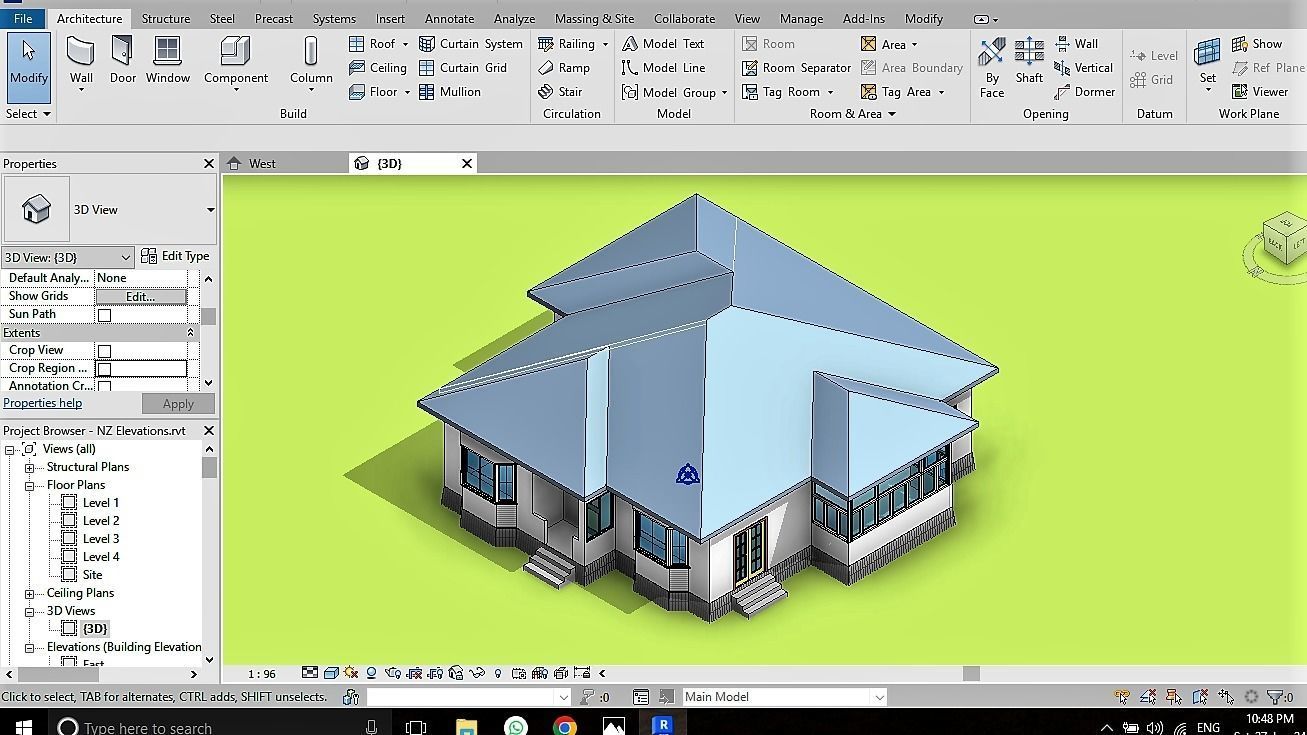Toggle the Crop Region Visible checkbox
Viewport: 1307px width, 735px height.
[x=104, y=369]
